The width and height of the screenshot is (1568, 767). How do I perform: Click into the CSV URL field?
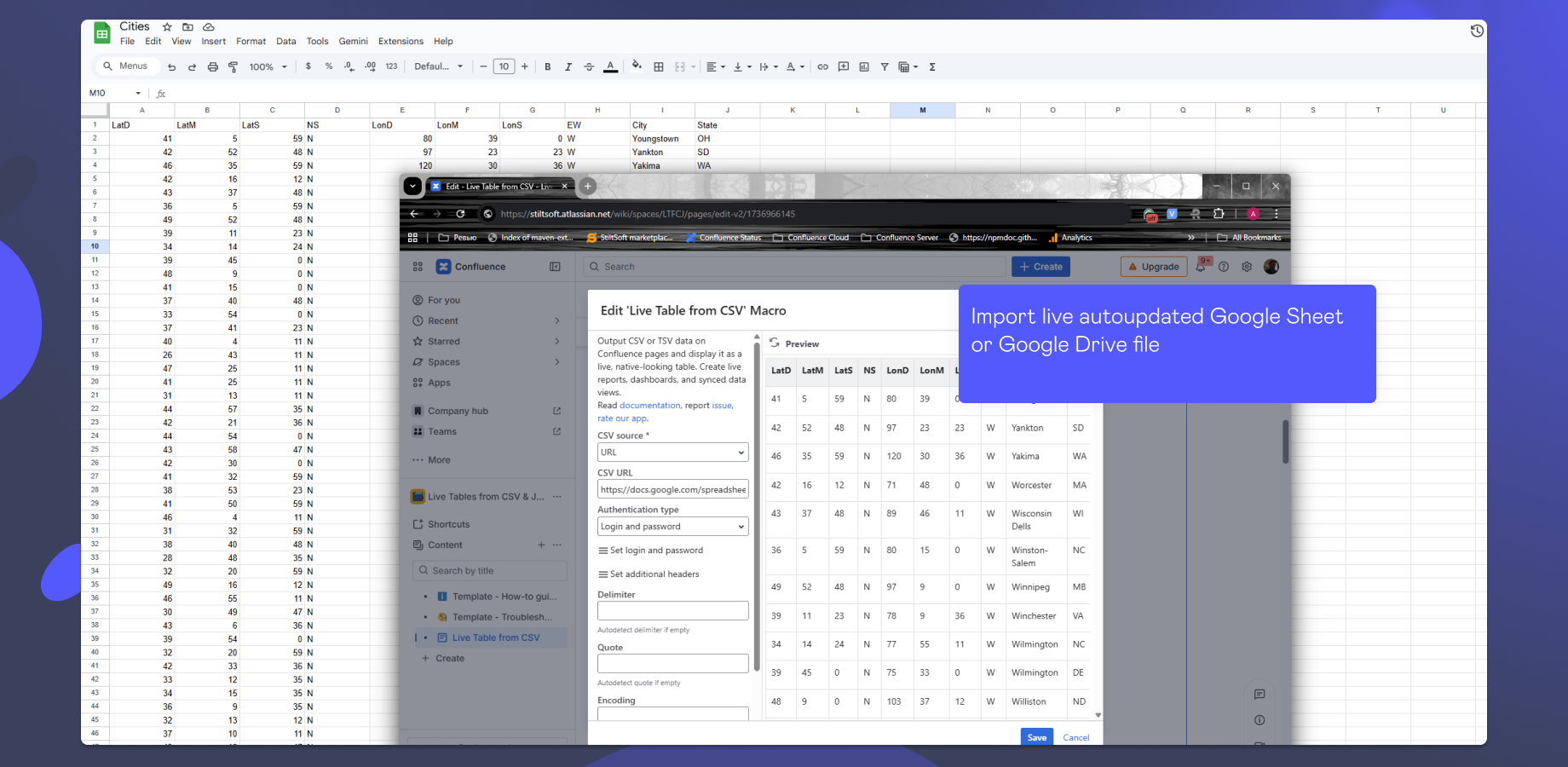click(673, 490)
